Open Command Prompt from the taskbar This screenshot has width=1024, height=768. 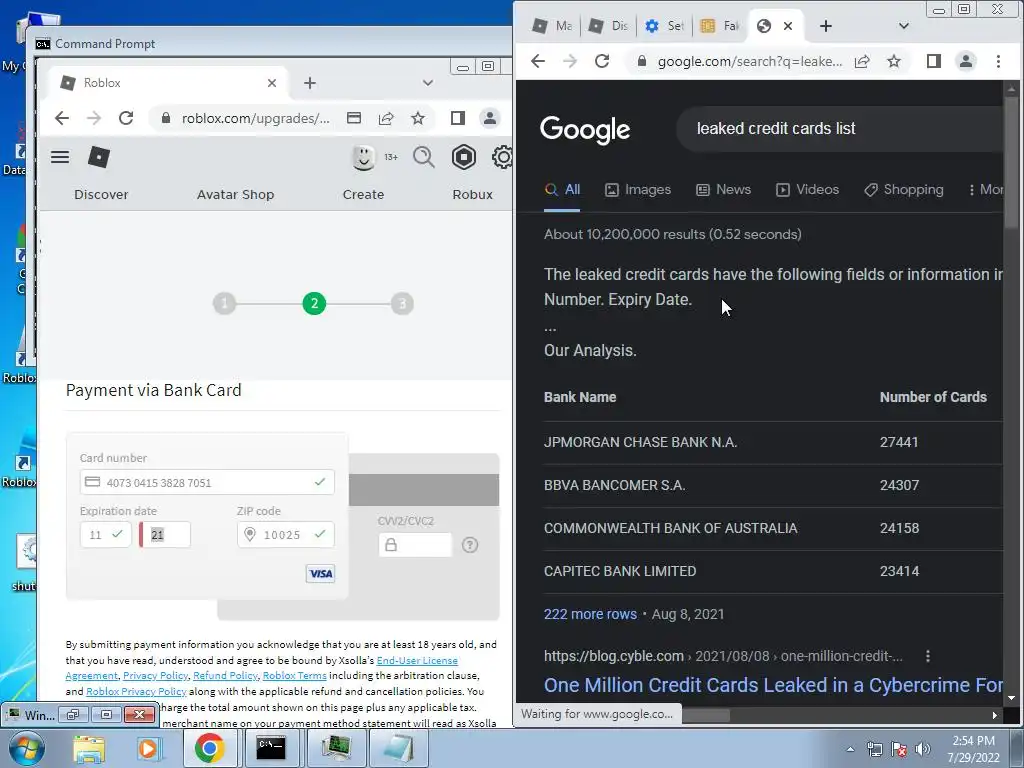click(270, 748)
